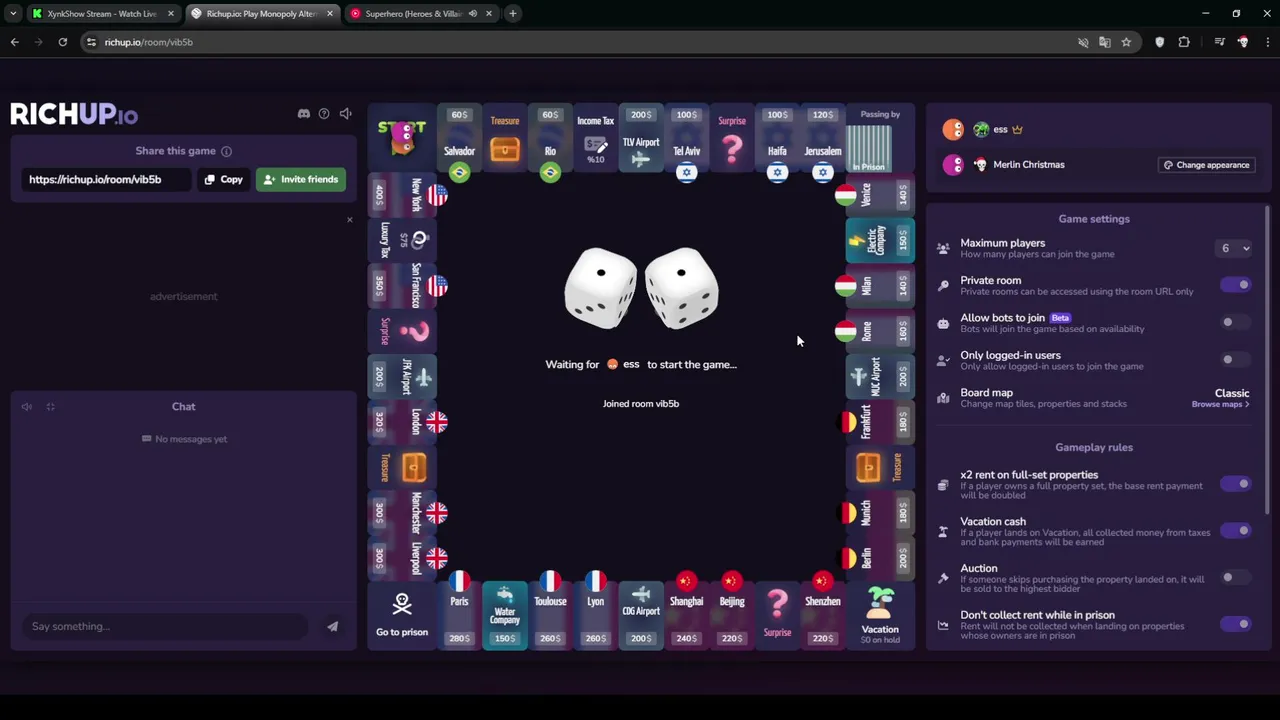Image resolution: width=1280 pixels, height=720 pixels.
Task: Click the right dice
Action: click(682, 288)
